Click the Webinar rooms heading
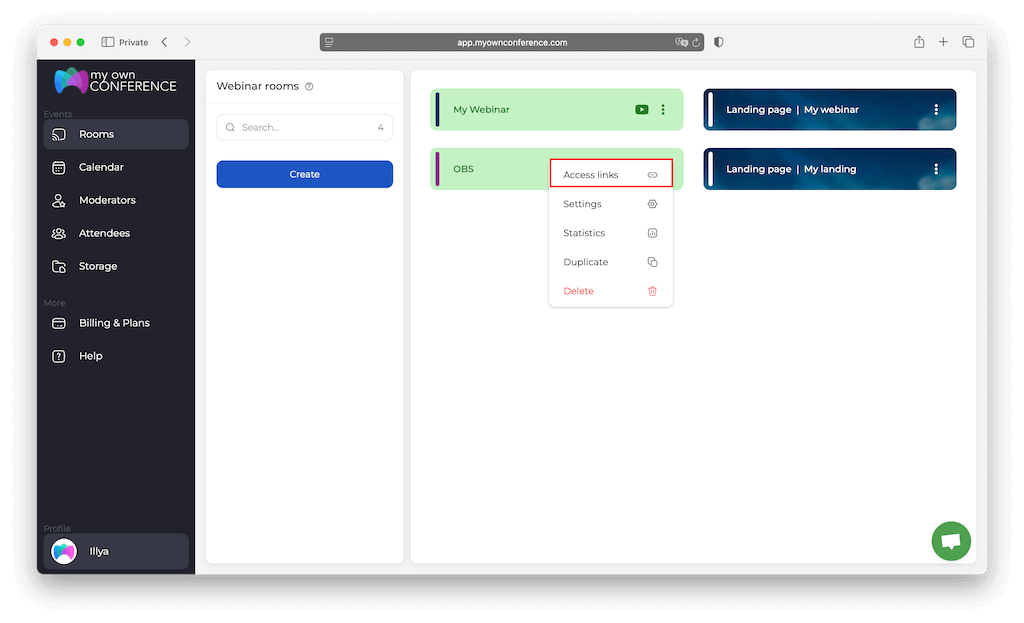 click(257, 86)
